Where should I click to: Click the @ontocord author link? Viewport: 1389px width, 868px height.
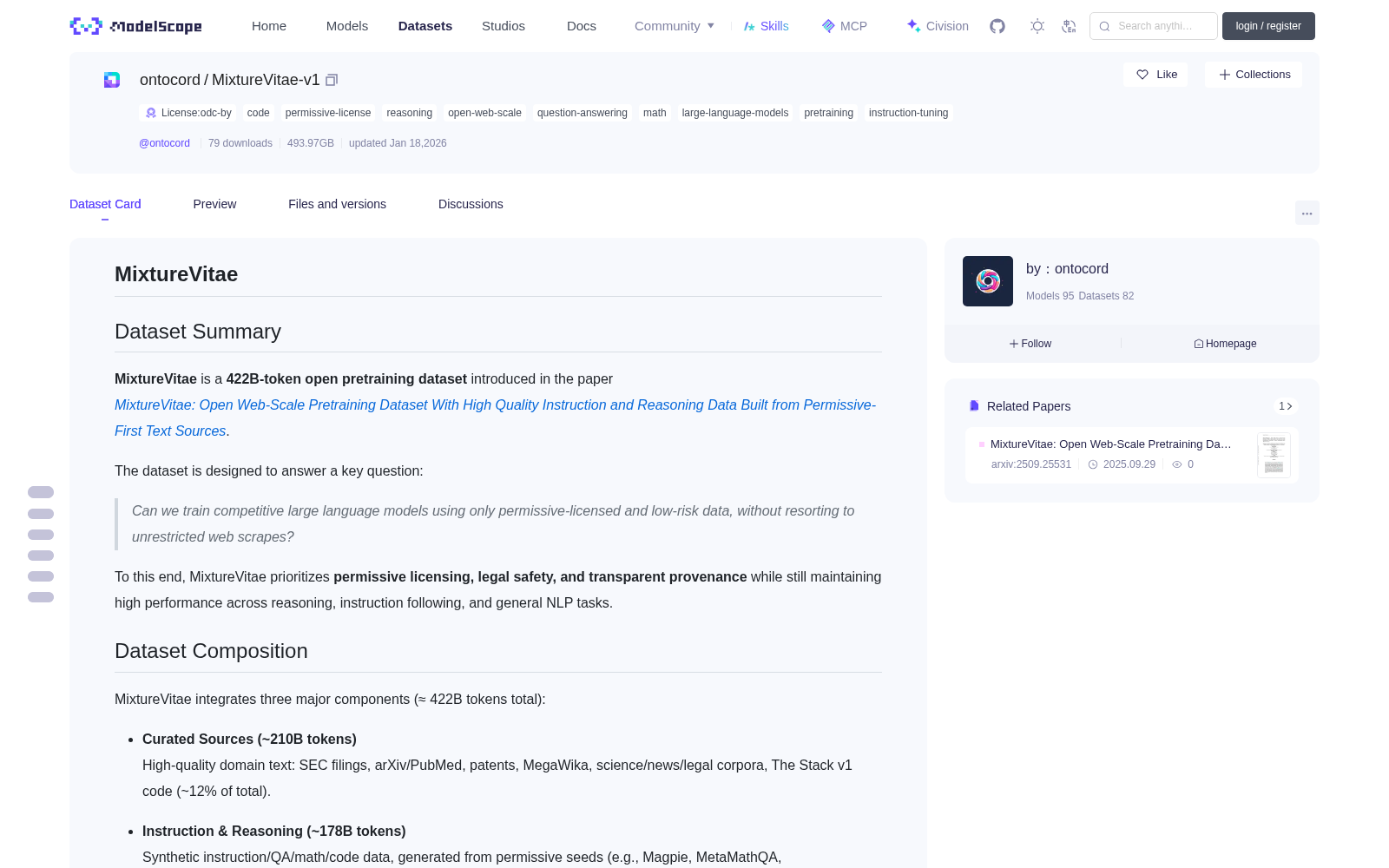[x=164, y=143]
